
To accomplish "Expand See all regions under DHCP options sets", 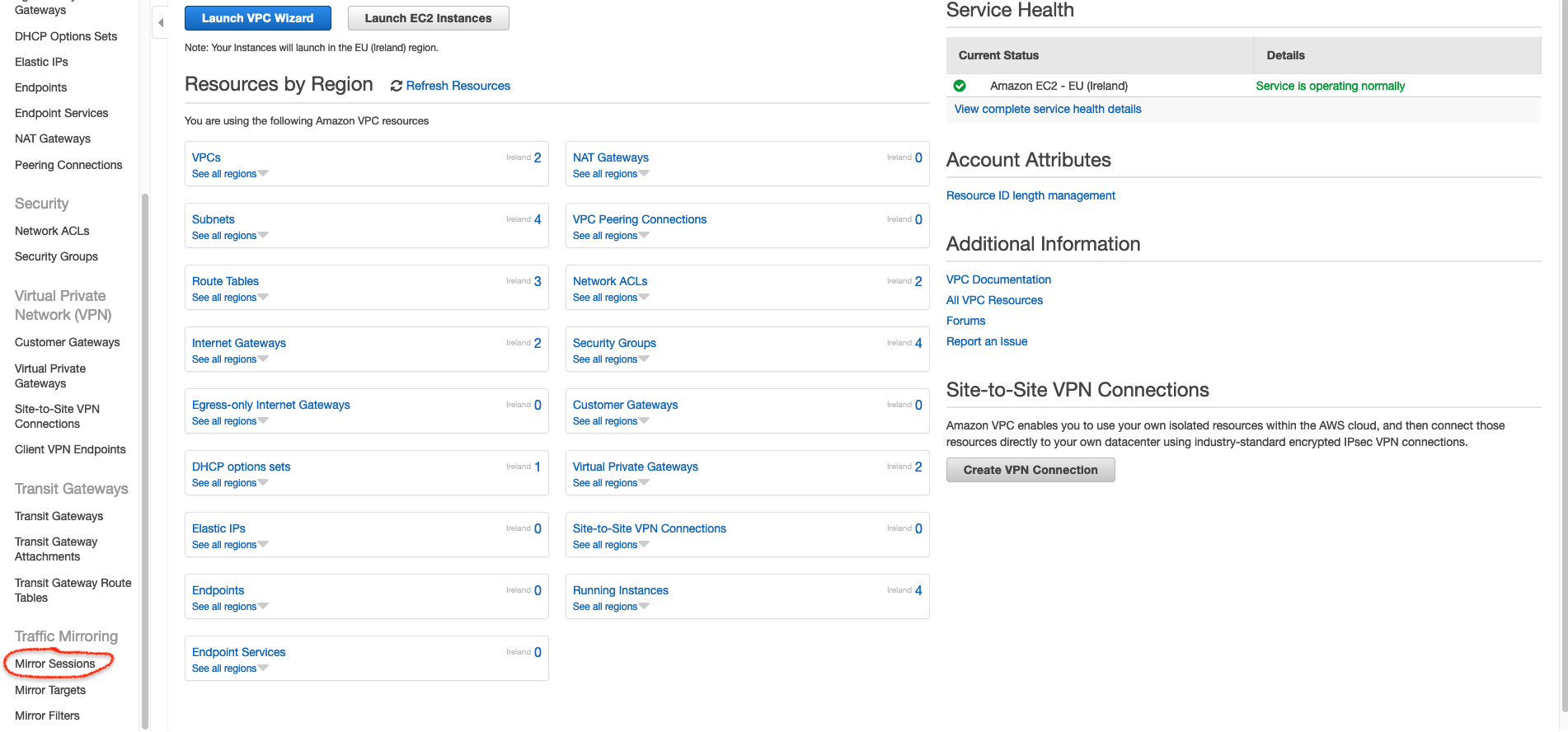I will (x=230, y=483).
